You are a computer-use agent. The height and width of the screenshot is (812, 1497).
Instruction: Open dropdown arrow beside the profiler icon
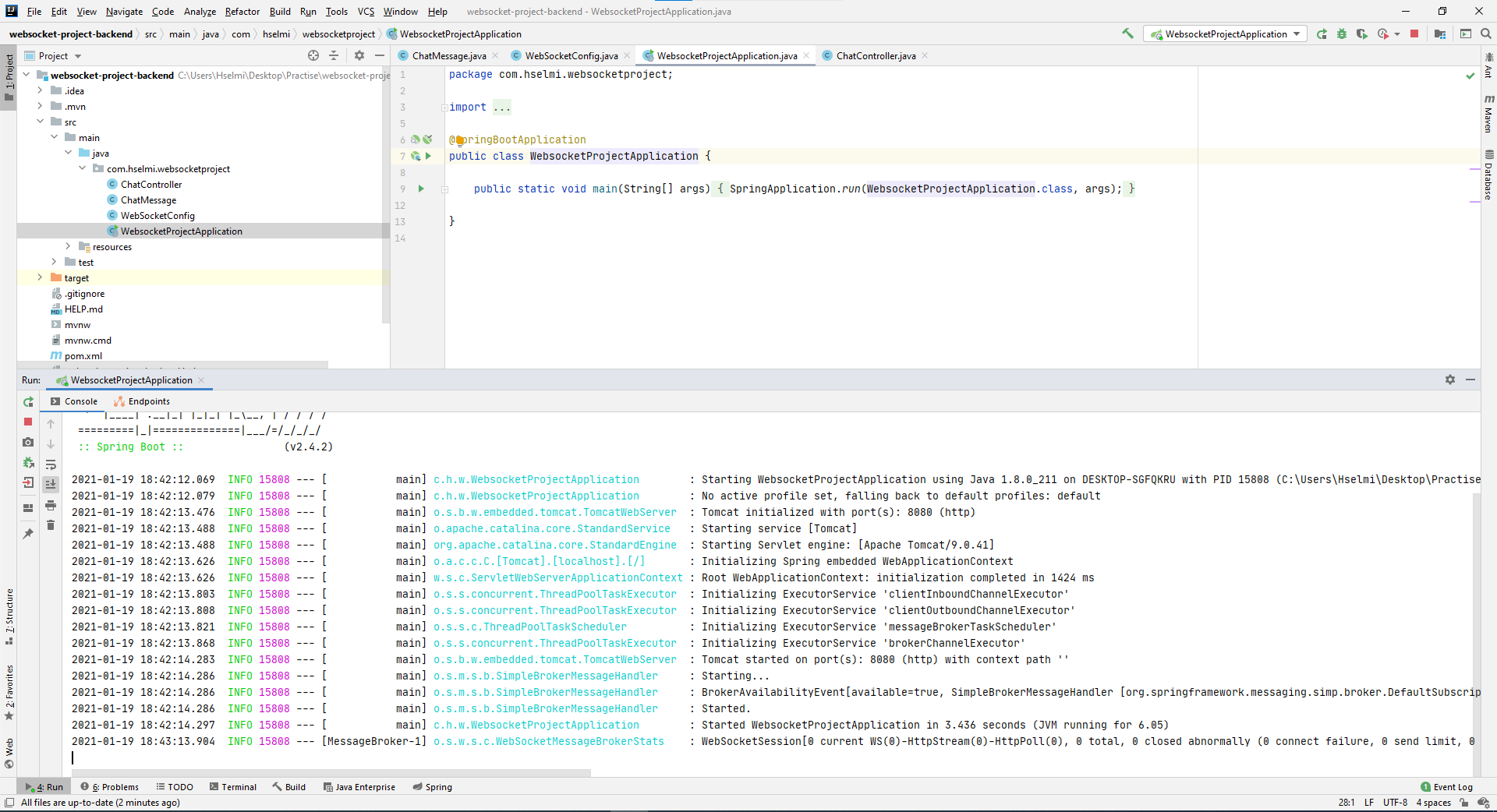point(1396,34)
